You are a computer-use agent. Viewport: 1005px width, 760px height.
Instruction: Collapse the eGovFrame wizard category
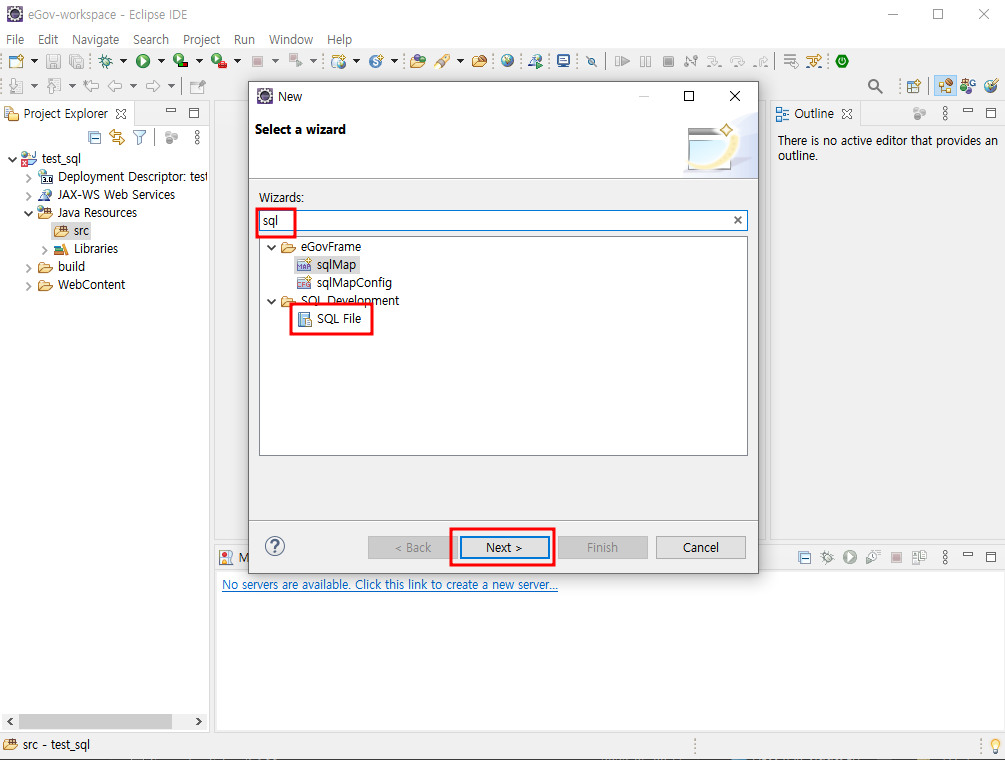(x=272, y=247)
